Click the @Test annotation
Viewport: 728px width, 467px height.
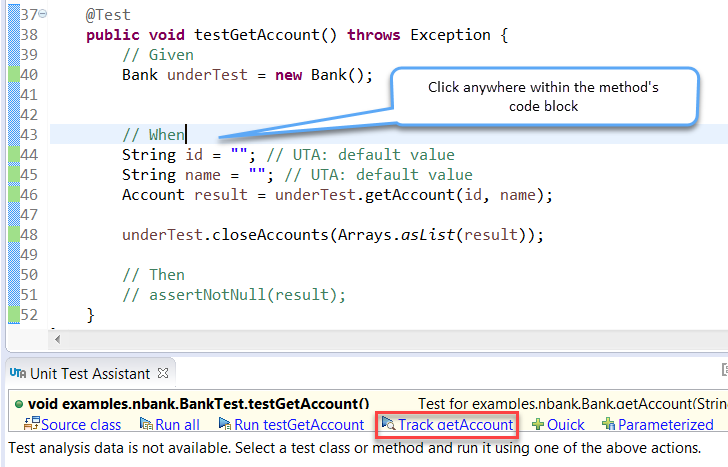tap(108, 15)
